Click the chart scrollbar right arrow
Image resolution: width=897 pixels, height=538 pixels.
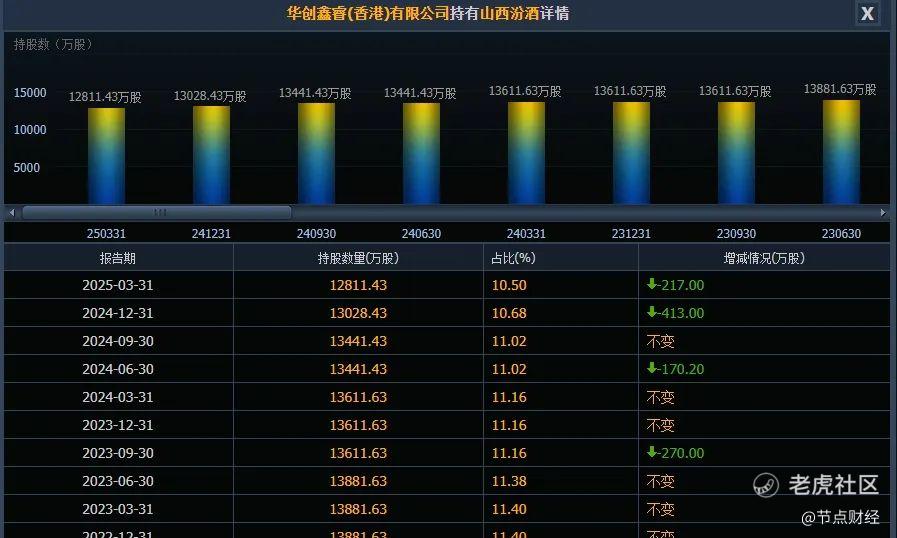(883, 212)
